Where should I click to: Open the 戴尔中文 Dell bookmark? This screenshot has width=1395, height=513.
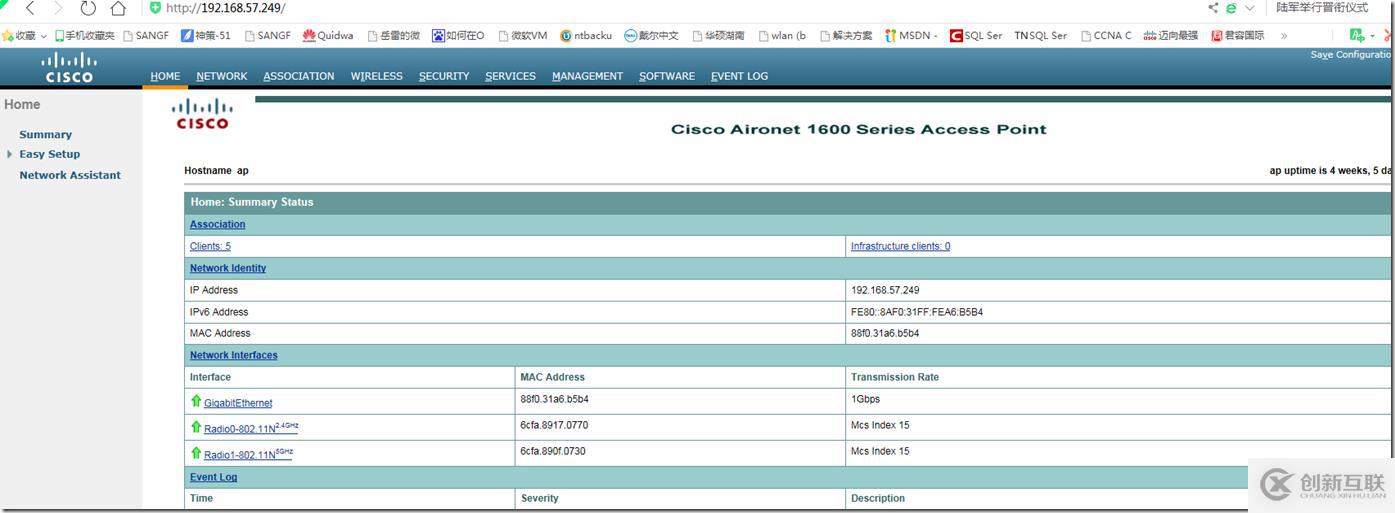tap(651, 35)
